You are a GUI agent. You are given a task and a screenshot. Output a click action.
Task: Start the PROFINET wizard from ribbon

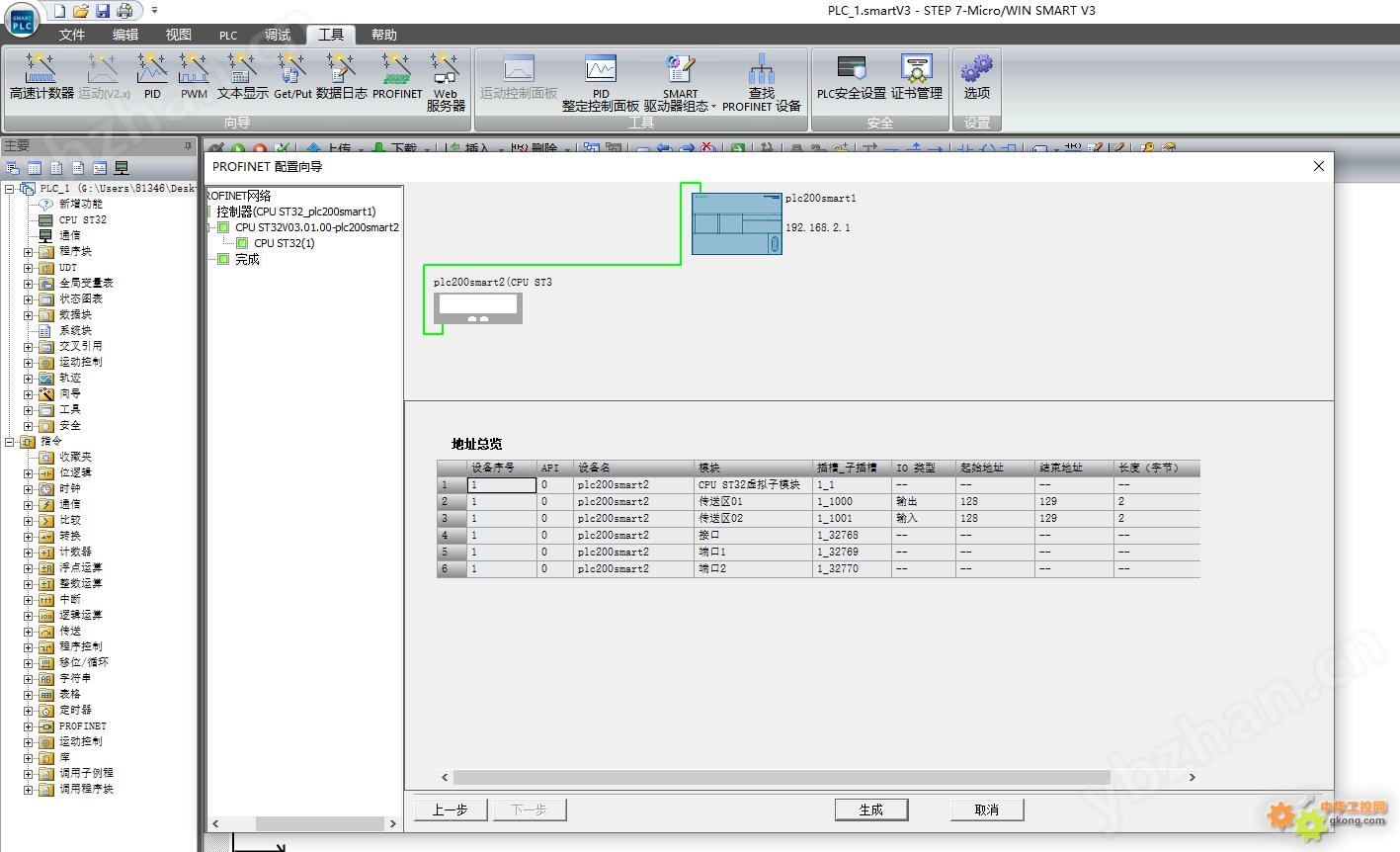coord(397,69)
